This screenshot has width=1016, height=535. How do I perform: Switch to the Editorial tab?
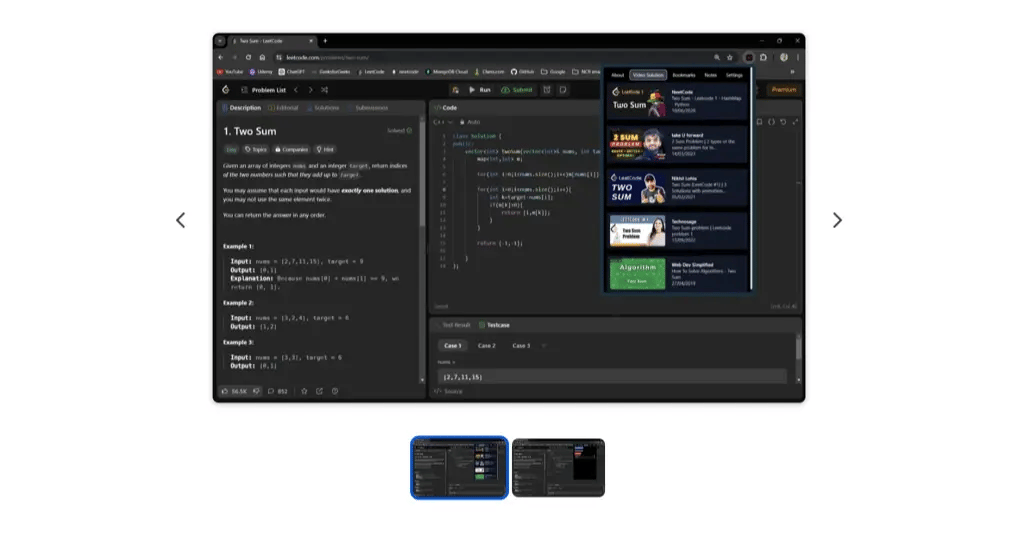(284, 108)
